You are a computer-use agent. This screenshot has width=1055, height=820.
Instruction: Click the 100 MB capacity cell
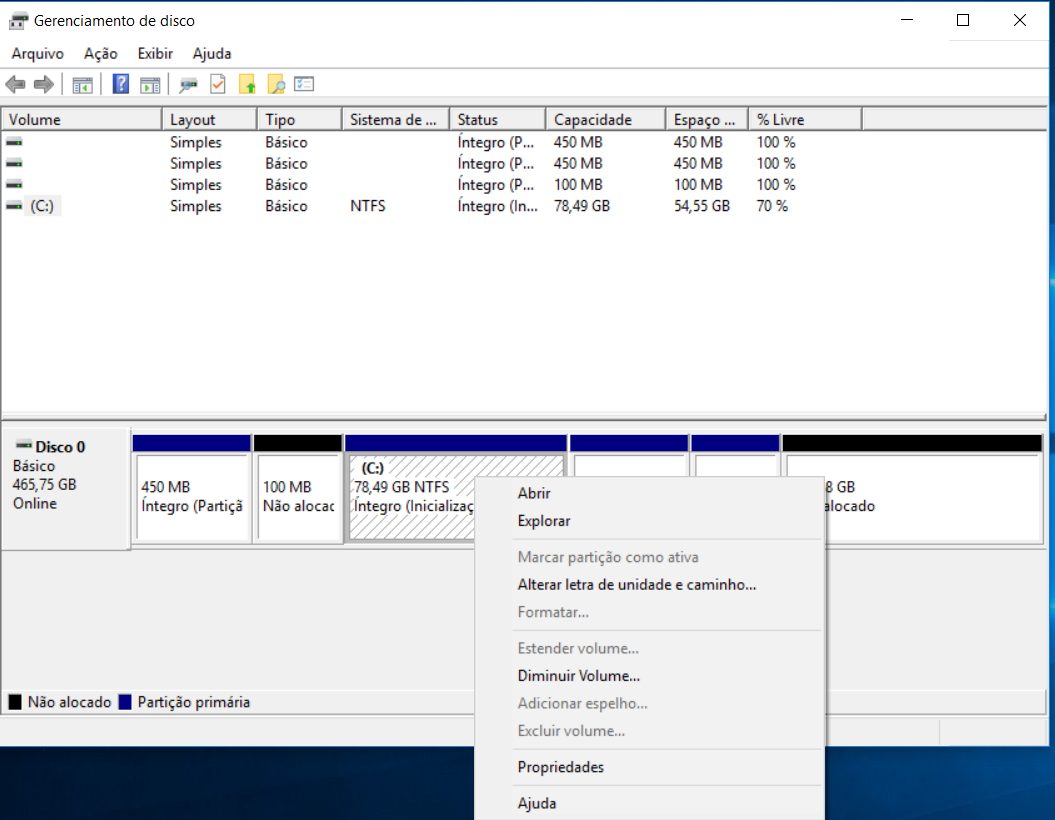pos(578,184)
